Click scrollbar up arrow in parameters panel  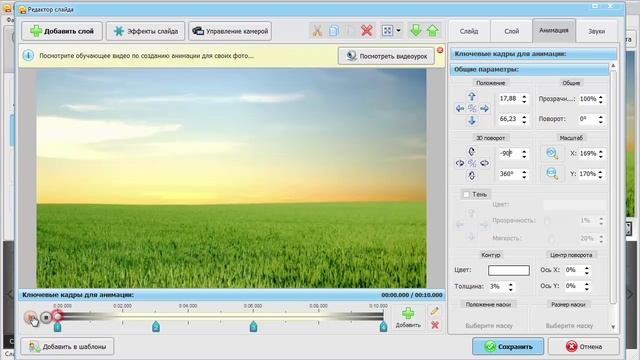coord(613,66)
